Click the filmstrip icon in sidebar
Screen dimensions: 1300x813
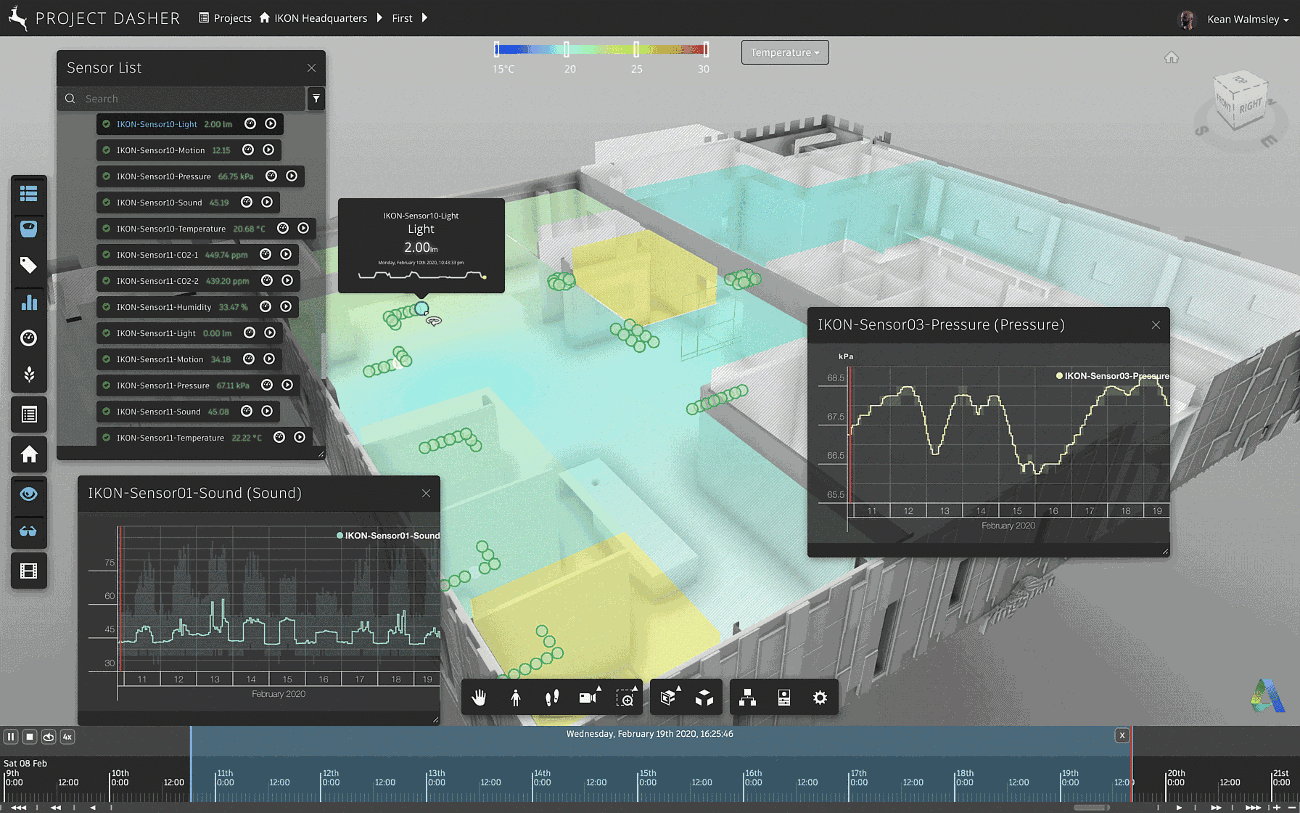[x=29, y=570]
